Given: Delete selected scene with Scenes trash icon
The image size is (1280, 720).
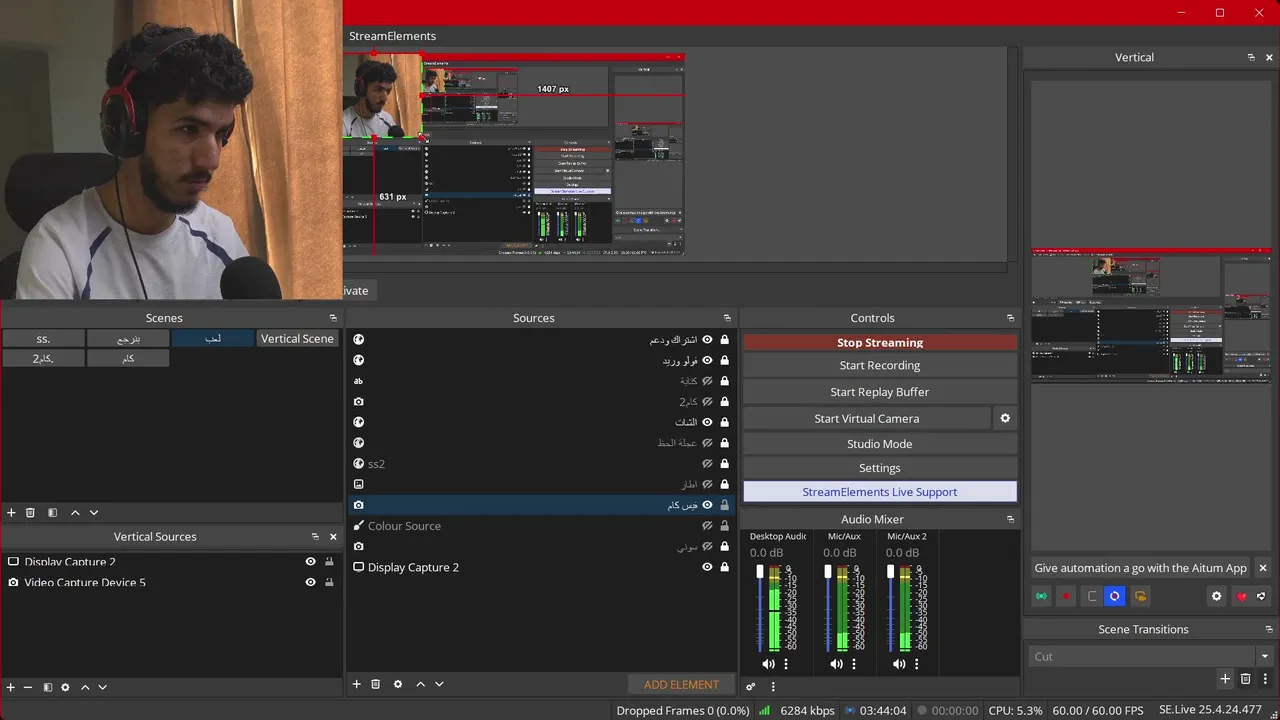Looking at the screenshot, I should coord(30,513).
